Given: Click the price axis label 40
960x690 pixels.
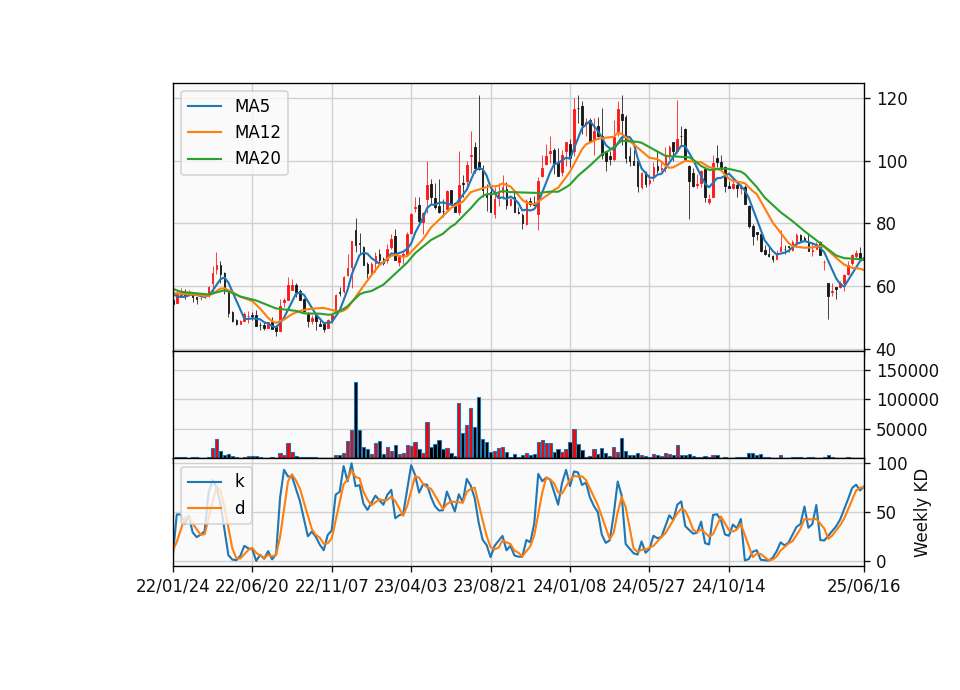Looking at the screenshot, I should [x=887, y=350].
